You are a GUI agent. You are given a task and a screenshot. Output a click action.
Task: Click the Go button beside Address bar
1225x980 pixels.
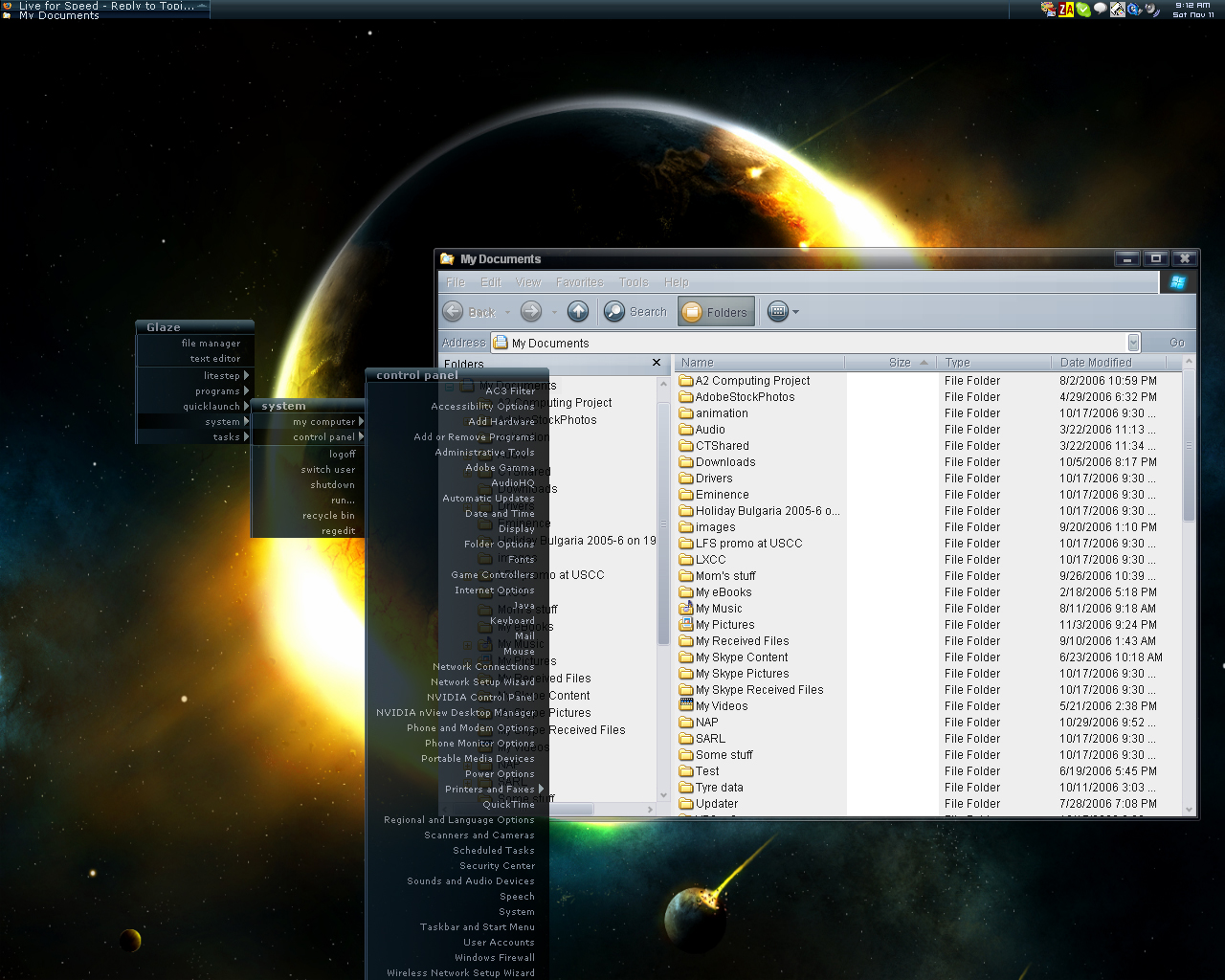[x=1176, y=343]
